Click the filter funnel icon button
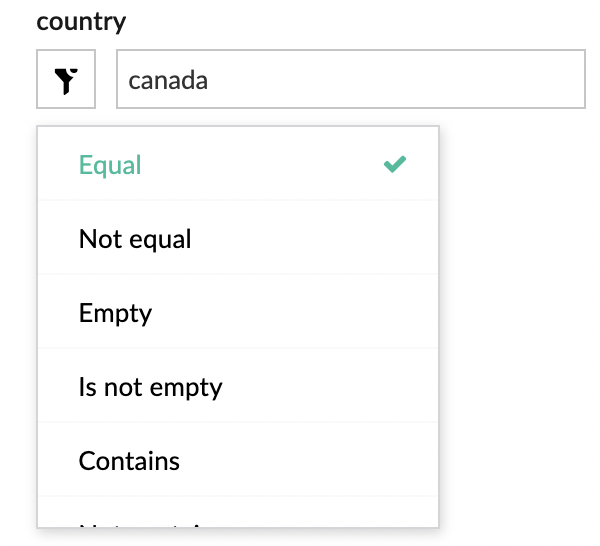The image size is (600, 546). tap(66, 80)
